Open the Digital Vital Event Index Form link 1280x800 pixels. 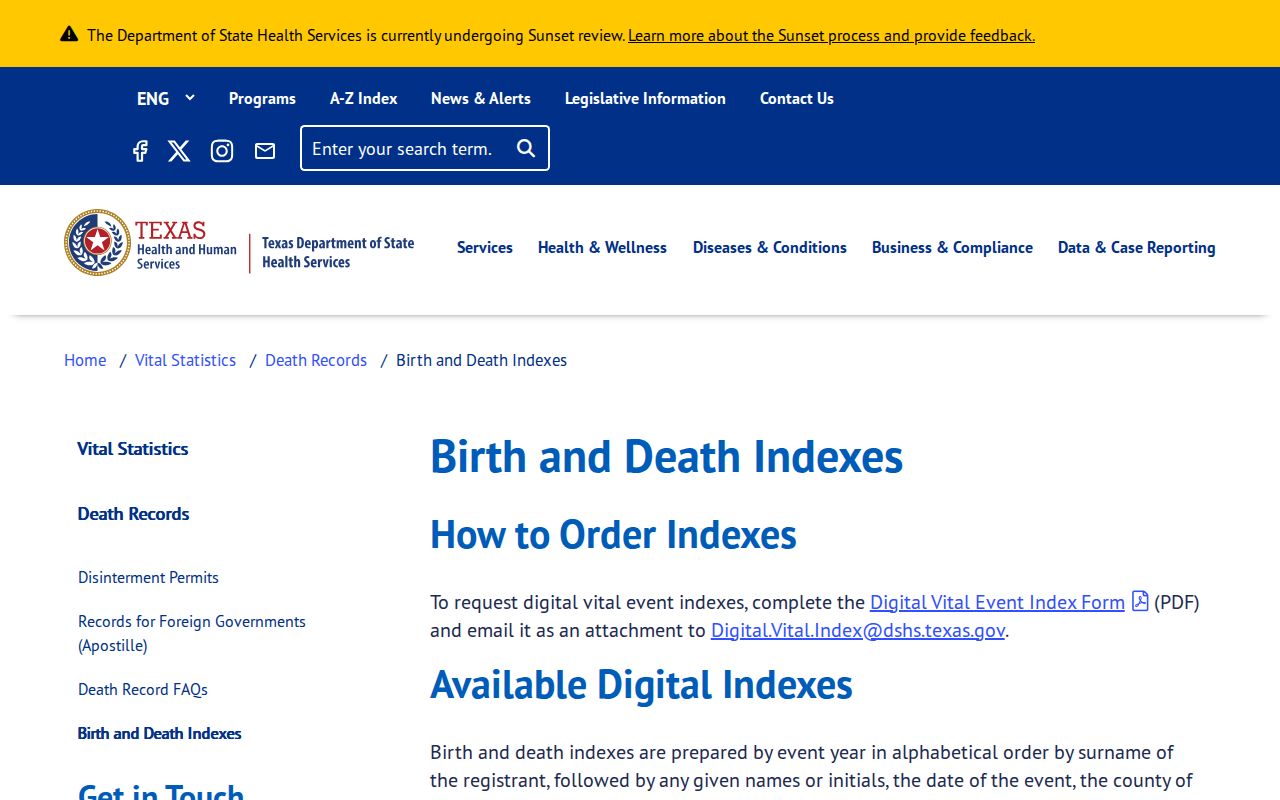[997, 602]
